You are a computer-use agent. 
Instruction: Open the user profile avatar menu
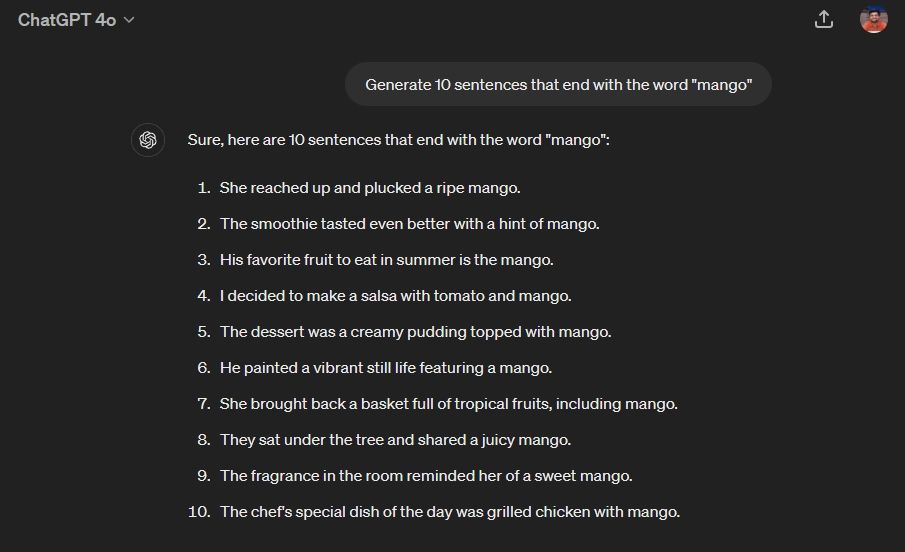873,20
